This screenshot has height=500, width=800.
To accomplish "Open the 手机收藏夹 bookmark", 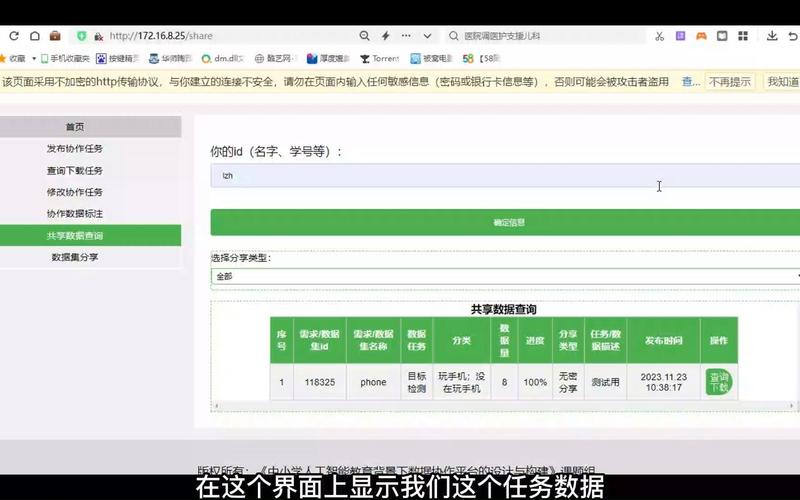I will click(x=65, y=59).
